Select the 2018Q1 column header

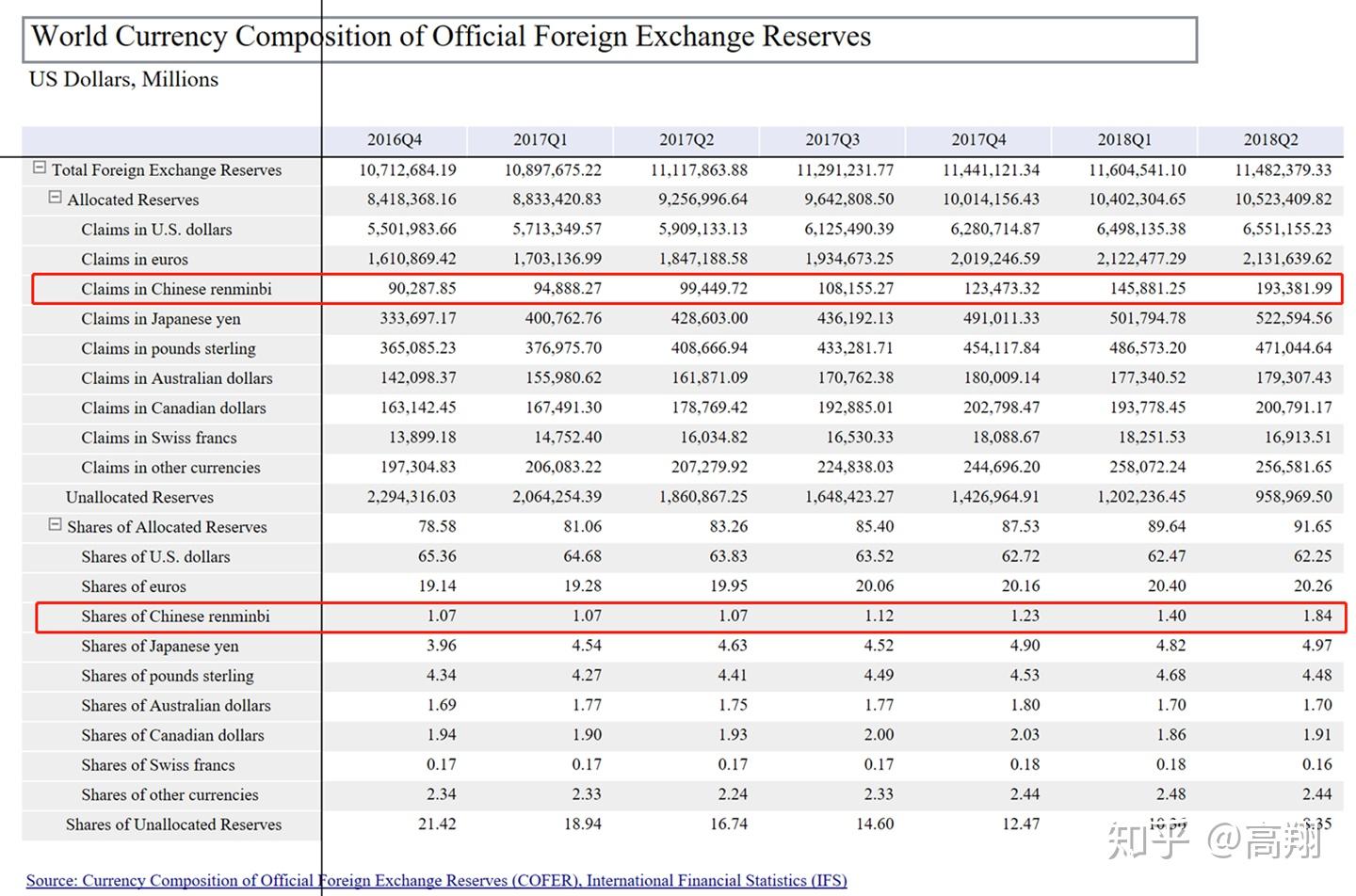[1124, 140]
